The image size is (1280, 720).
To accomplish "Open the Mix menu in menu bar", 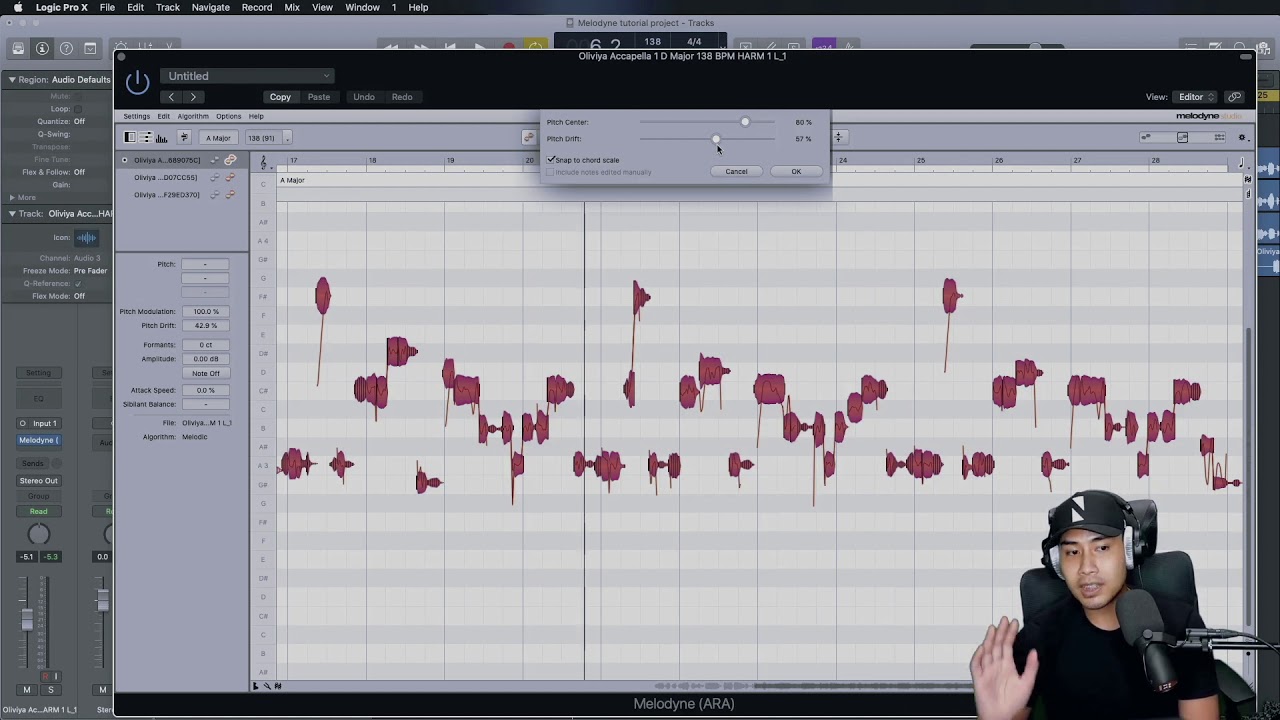I will coord(292,8).
